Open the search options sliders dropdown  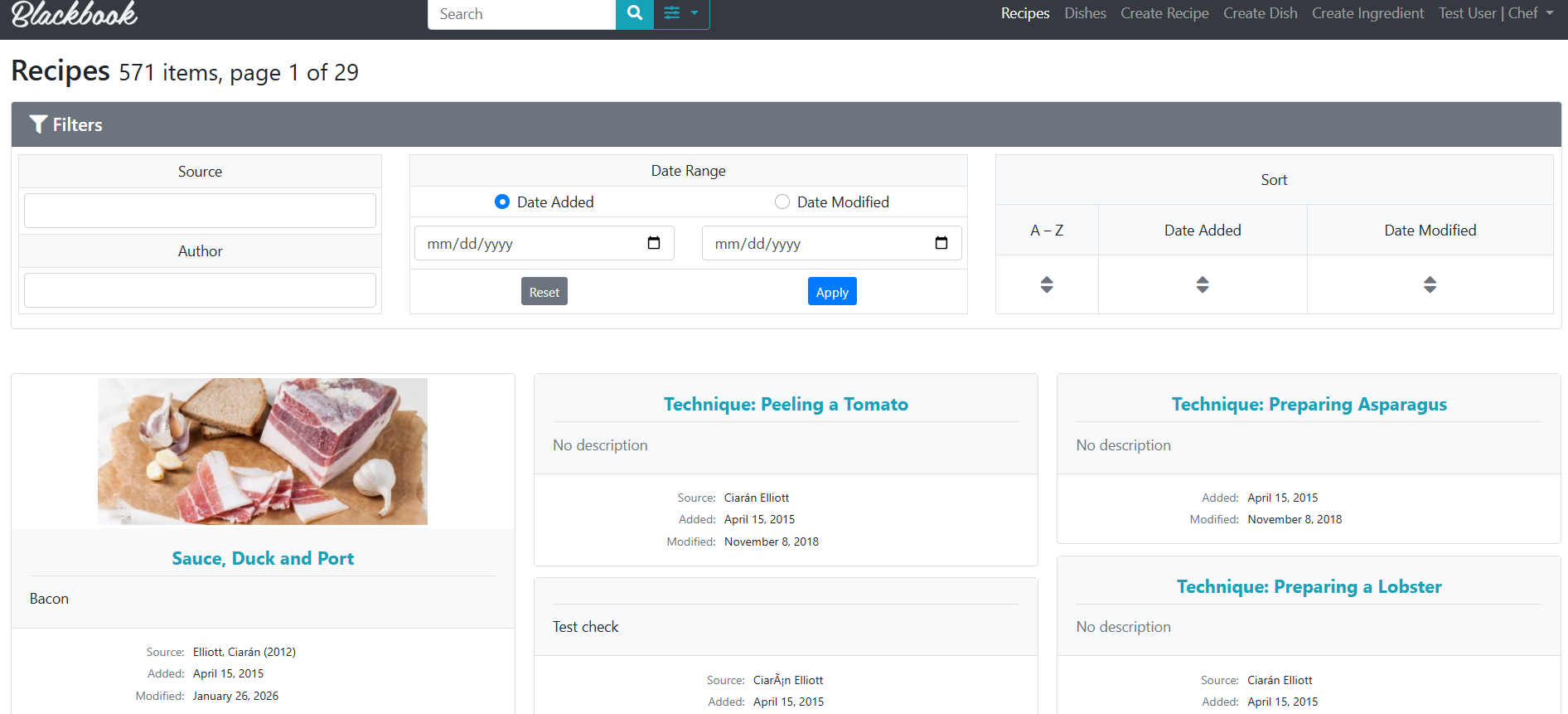[681, 13]
